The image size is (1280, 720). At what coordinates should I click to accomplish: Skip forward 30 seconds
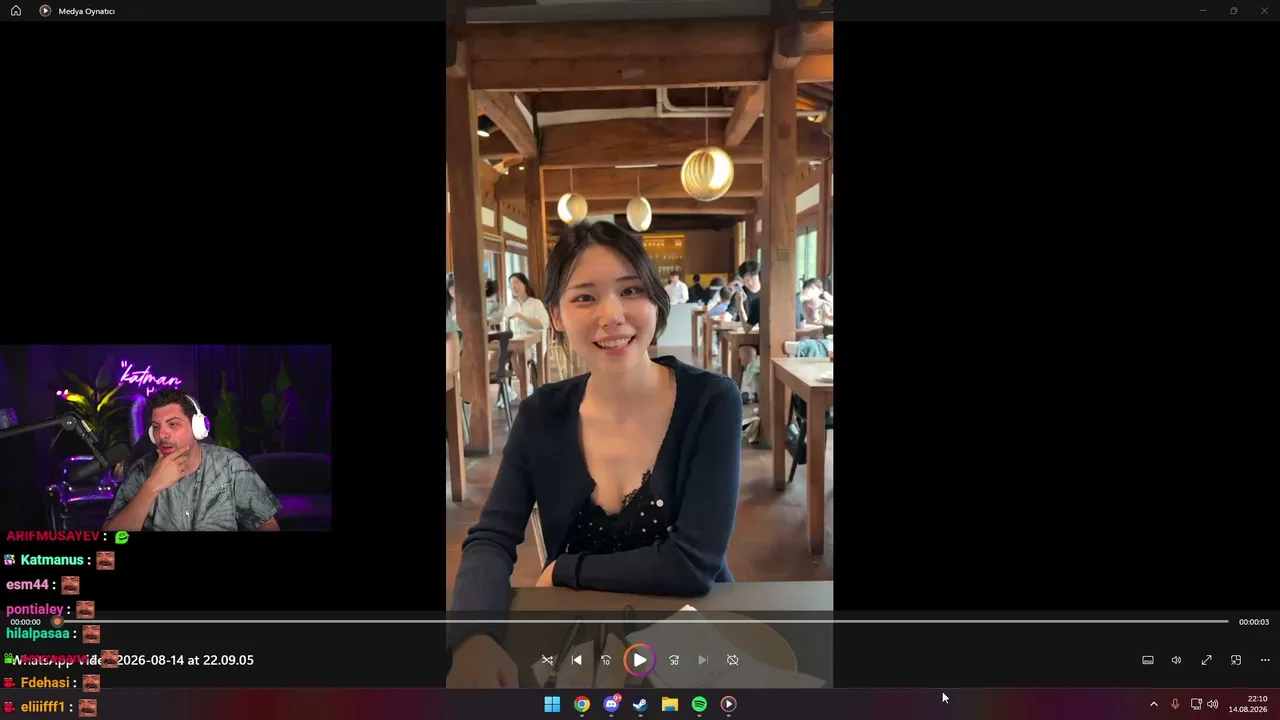674,660
